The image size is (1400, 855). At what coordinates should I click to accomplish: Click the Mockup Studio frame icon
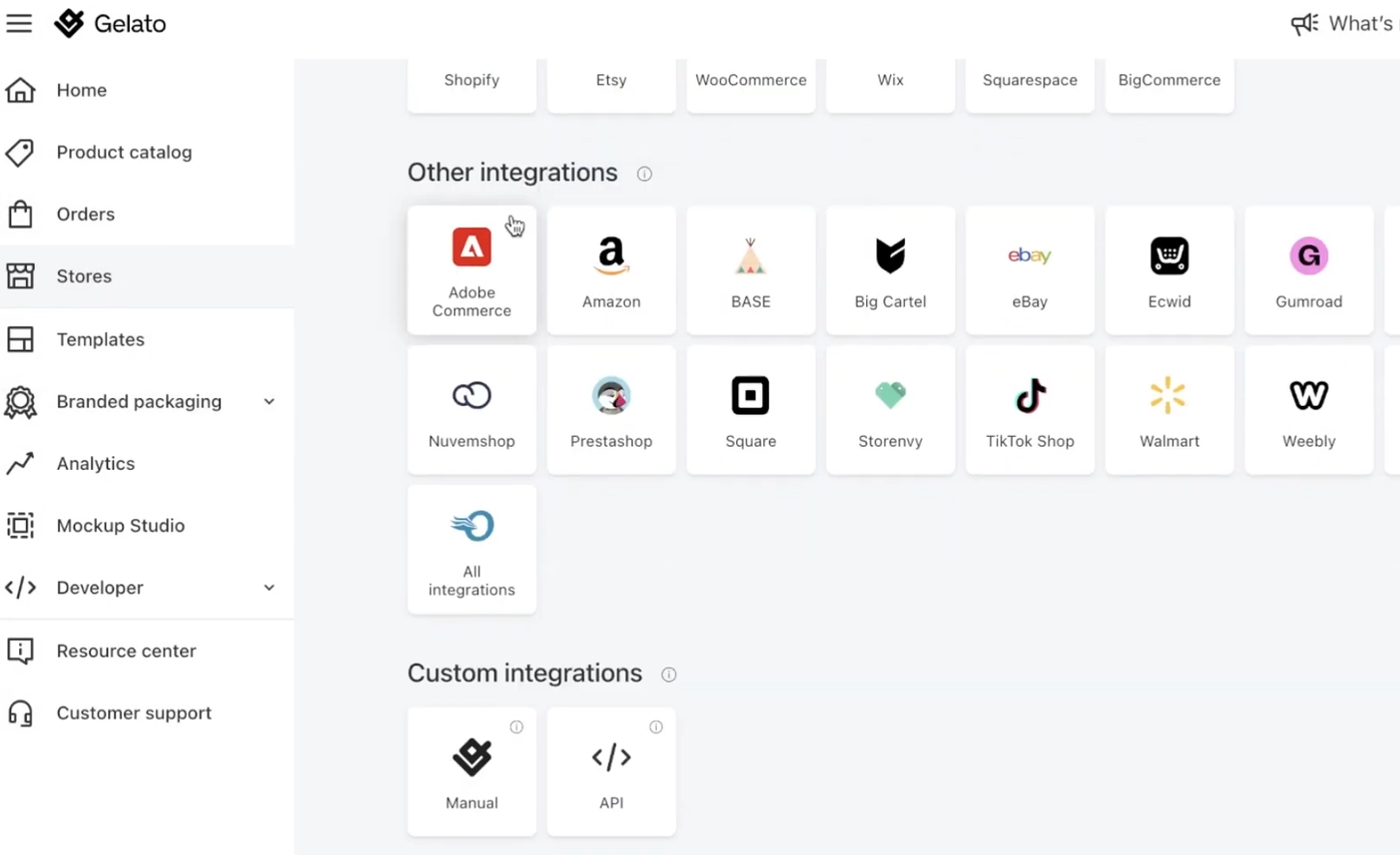click(21, 525)
